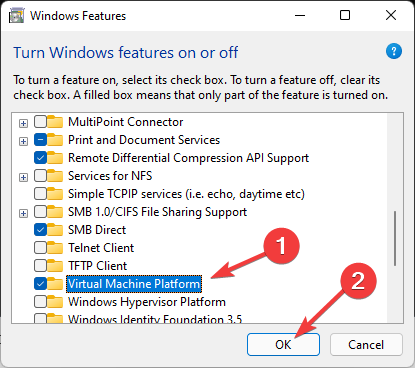Image resolution: width=415 pixels, height=368 pixels.
Task: Expand the SMB 1.0/CIFS File Sharing node
Action: pos(23,214)
